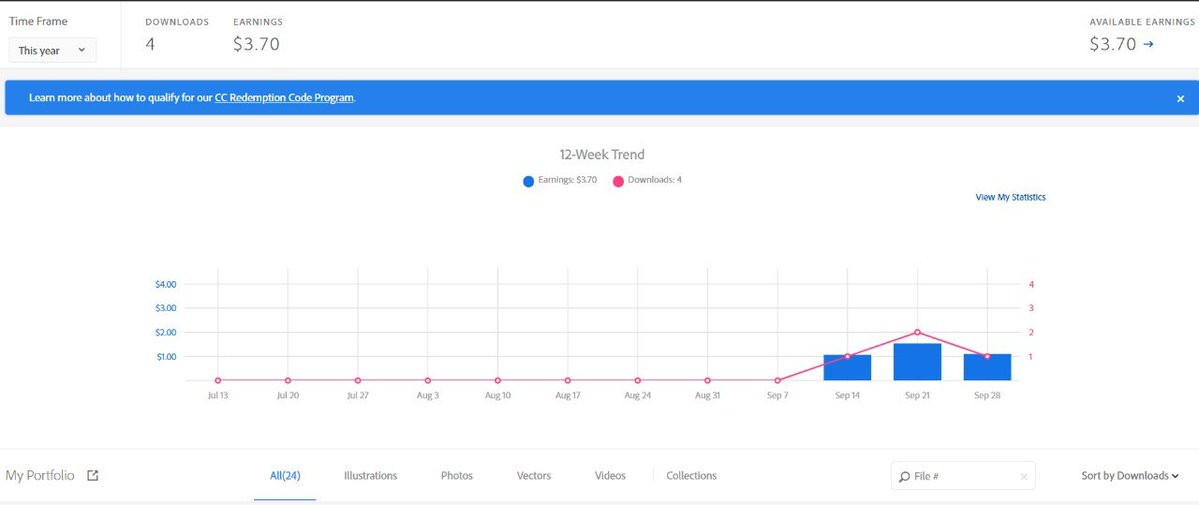Click the Sep 21 earnings bar
1199x505 pixels.
tap(917, 362)
